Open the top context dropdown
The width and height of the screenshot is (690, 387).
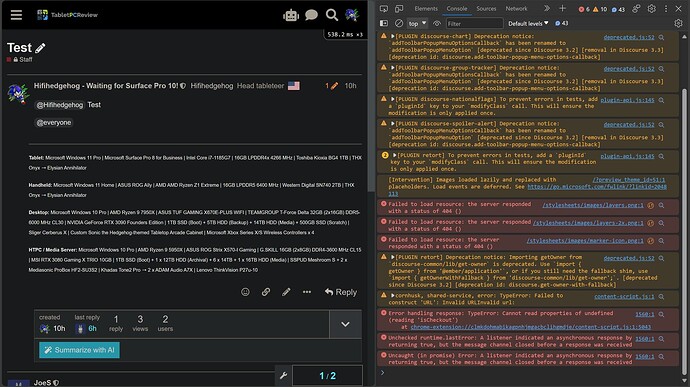point(417,23)
